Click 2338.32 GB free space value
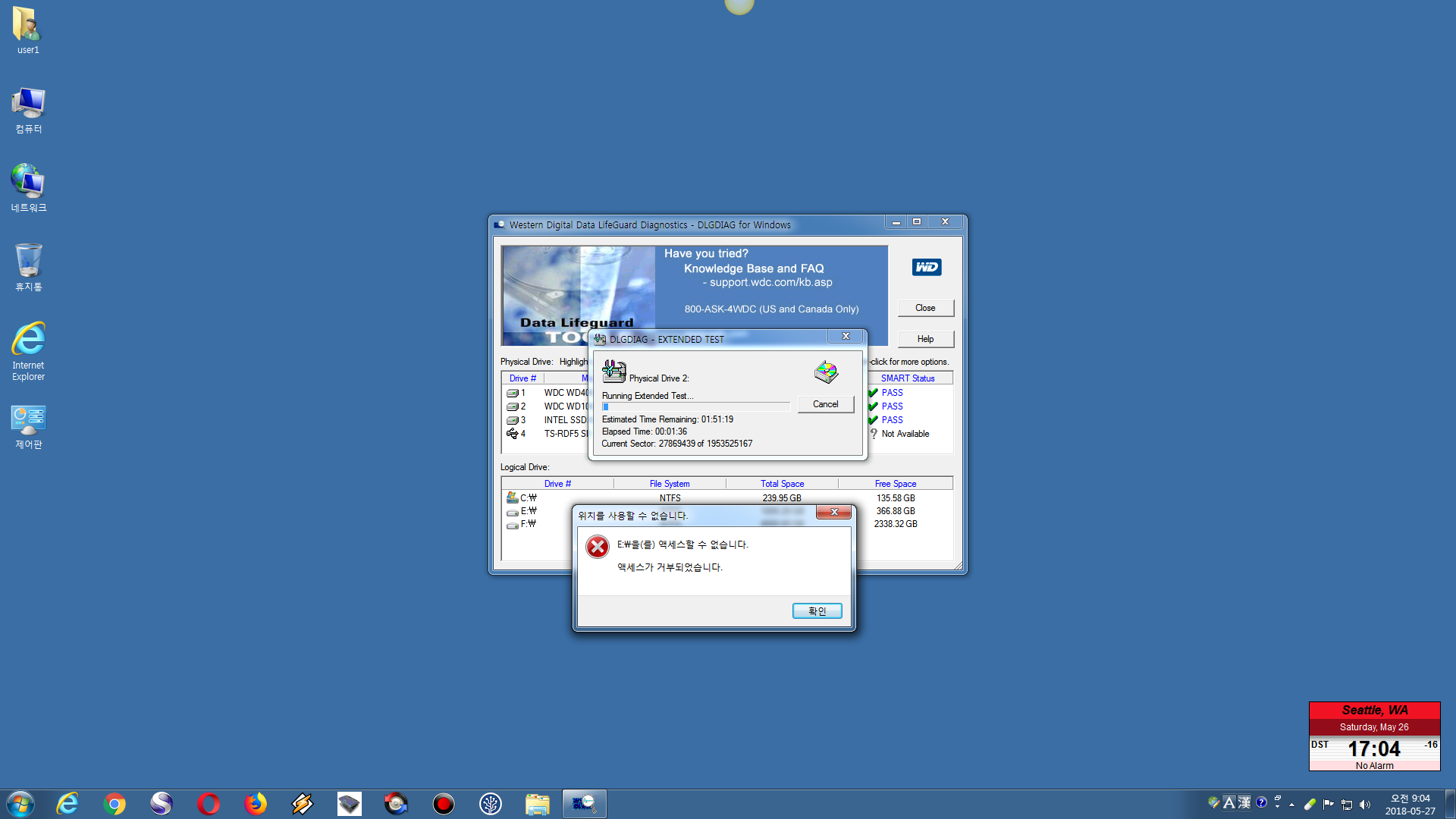This screenshot has height=819, width=1456. 896,524
